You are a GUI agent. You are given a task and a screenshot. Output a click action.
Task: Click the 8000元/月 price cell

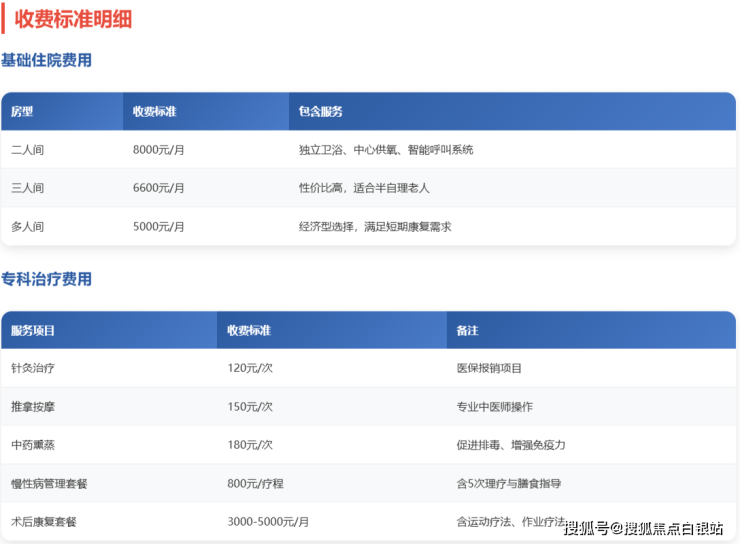point(158,150)
